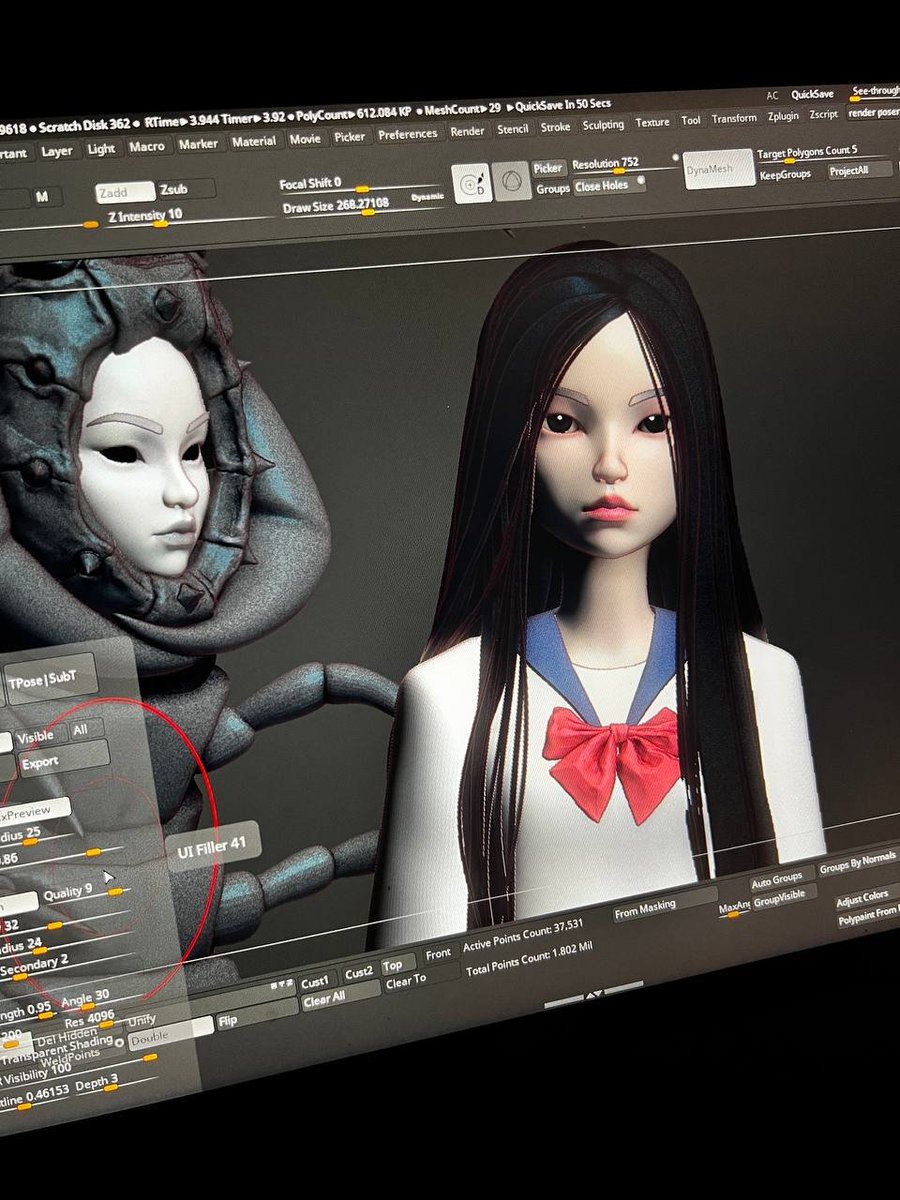Click the round mesh icon next to Picker
900x1200 pixels.
click(x=513, y=181)
